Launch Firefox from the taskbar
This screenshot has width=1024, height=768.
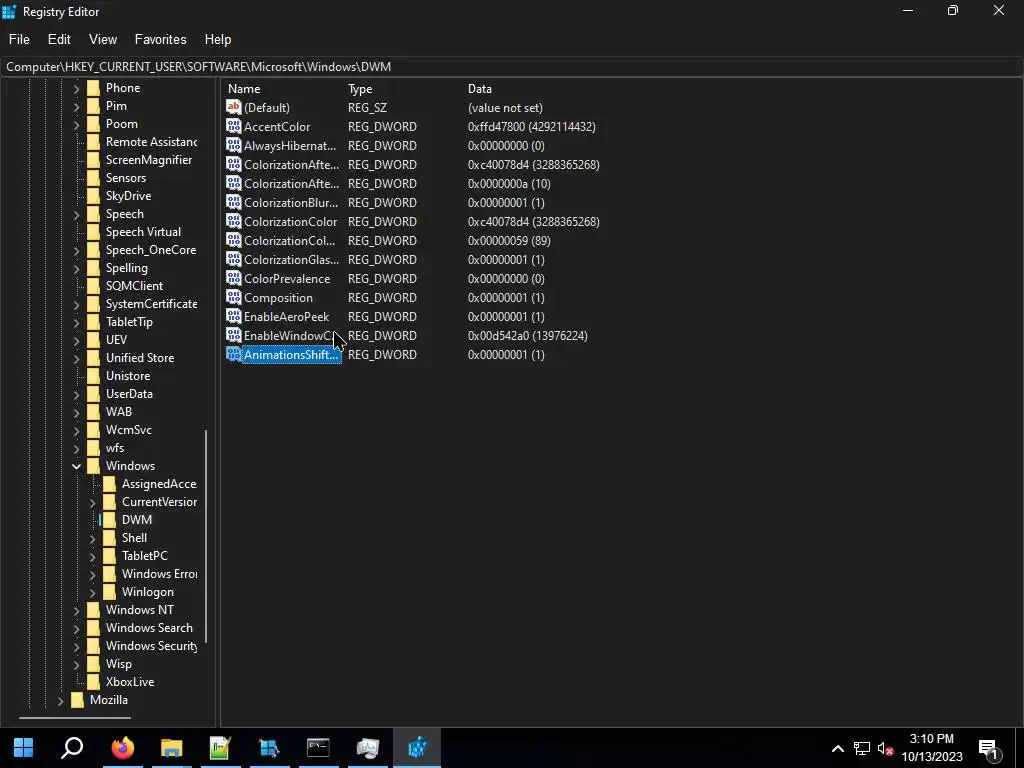coord(122,747)
